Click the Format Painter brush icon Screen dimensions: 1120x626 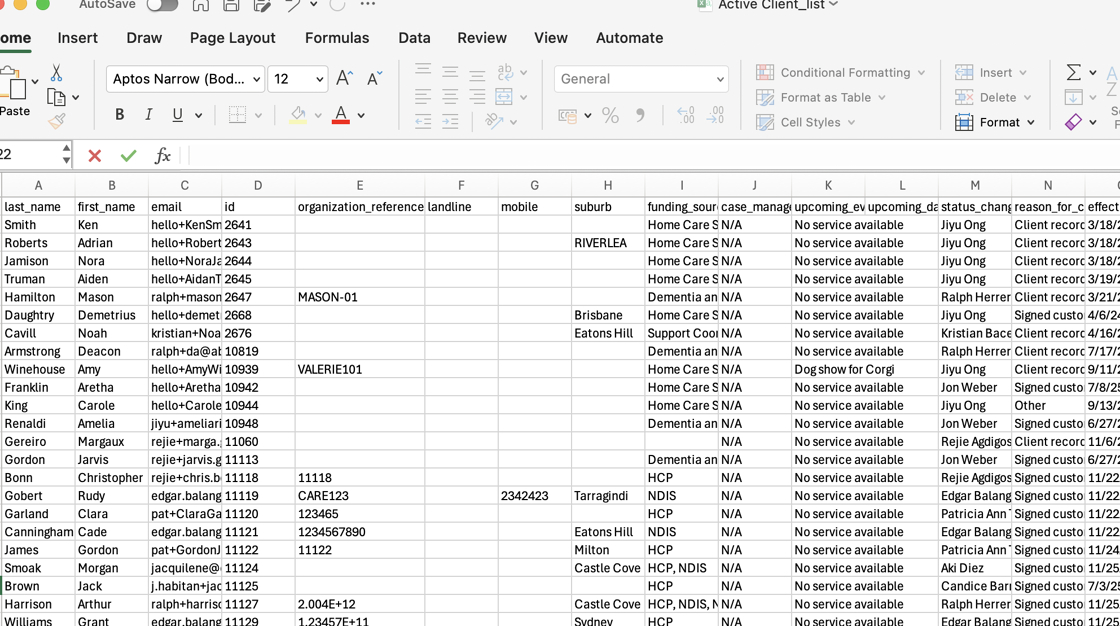click(56, 121)
